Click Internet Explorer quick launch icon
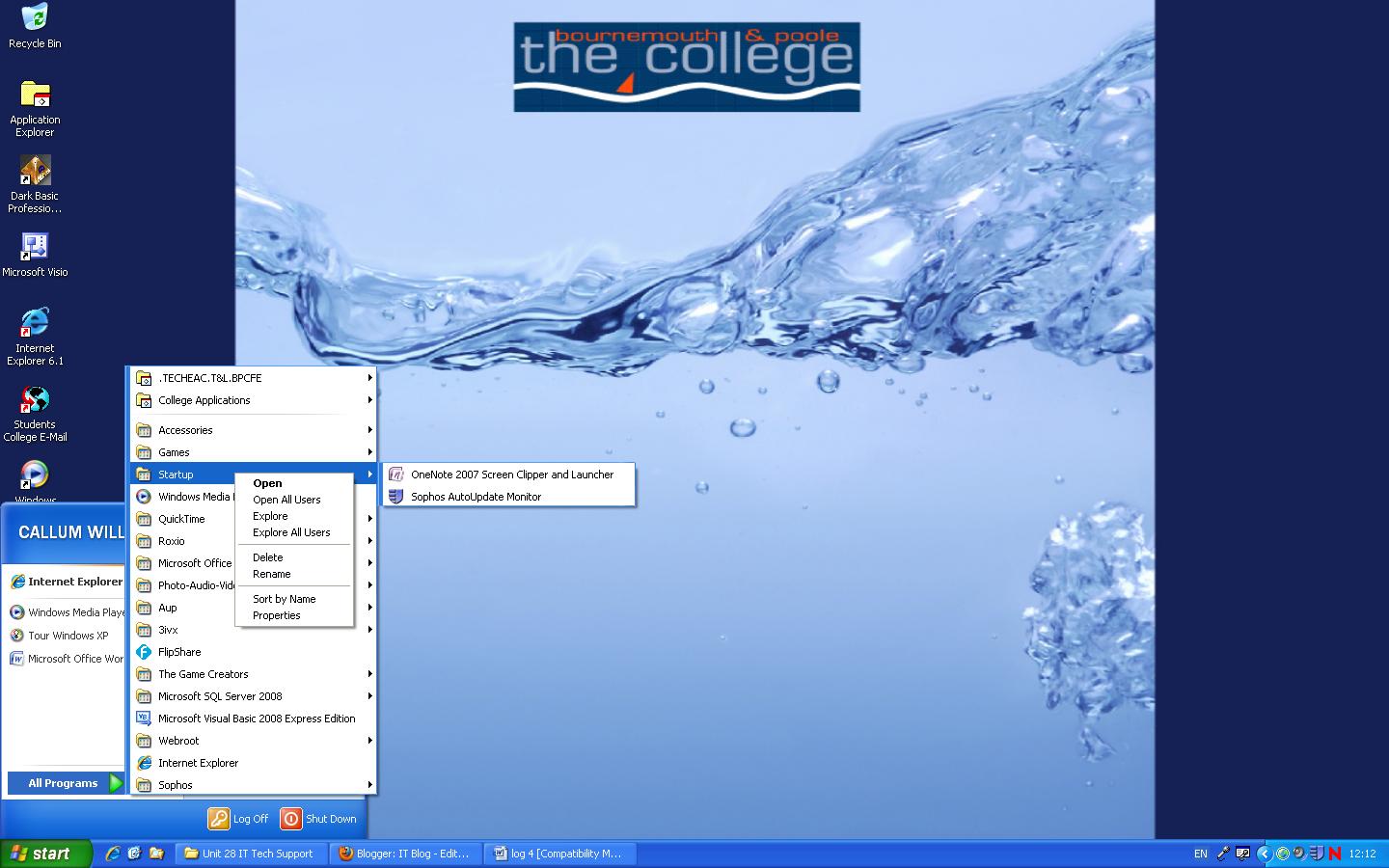The width and height of the screenshot is (1389, 868). tap(113, 854)
